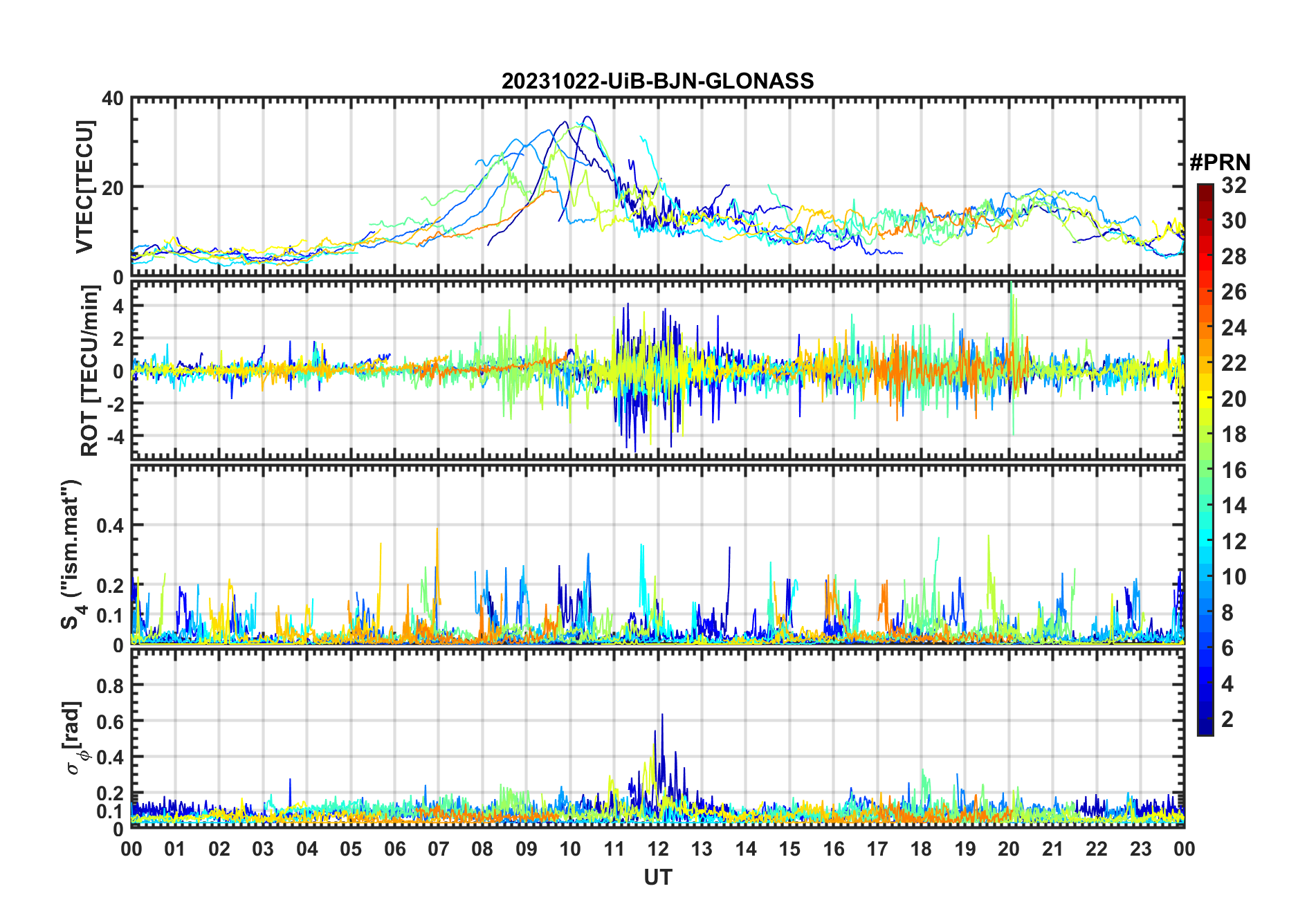Click tick 12 on the PRN colorbar
1316x920 pixels.
pos(1234,542)
